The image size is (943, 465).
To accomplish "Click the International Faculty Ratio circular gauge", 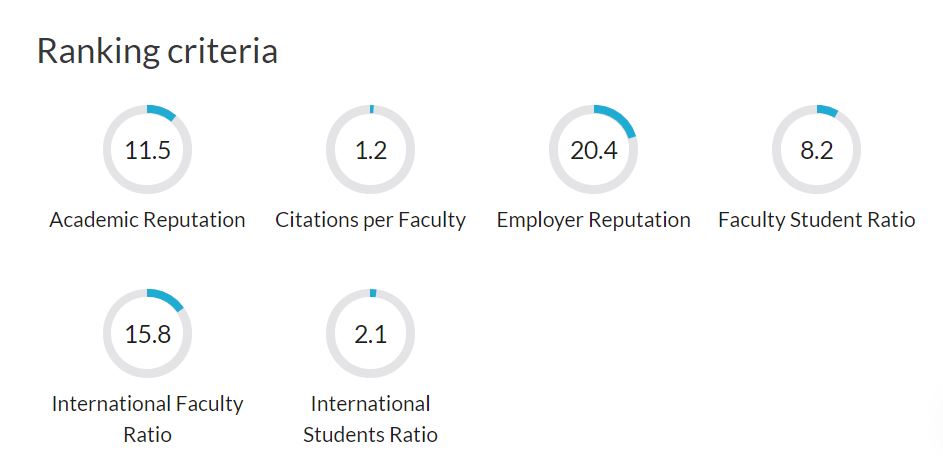I will pyautogui.click(x=147, y=333).
